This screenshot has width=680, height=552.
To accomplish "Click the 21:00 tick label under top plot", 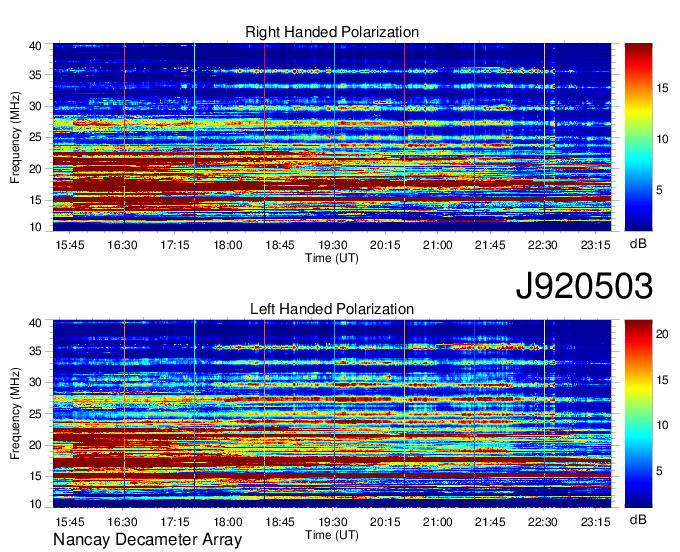I will [x=438, y=245].
